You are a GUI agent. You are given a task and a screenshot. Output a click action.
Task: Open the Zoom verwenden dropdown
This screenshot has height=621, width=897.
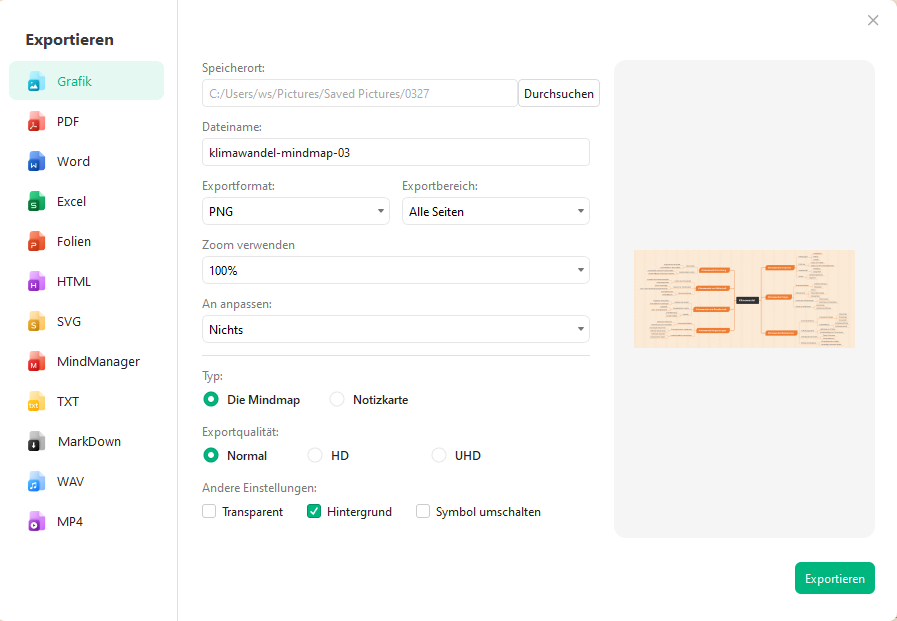pyautogui.click(x=395, y=271)
